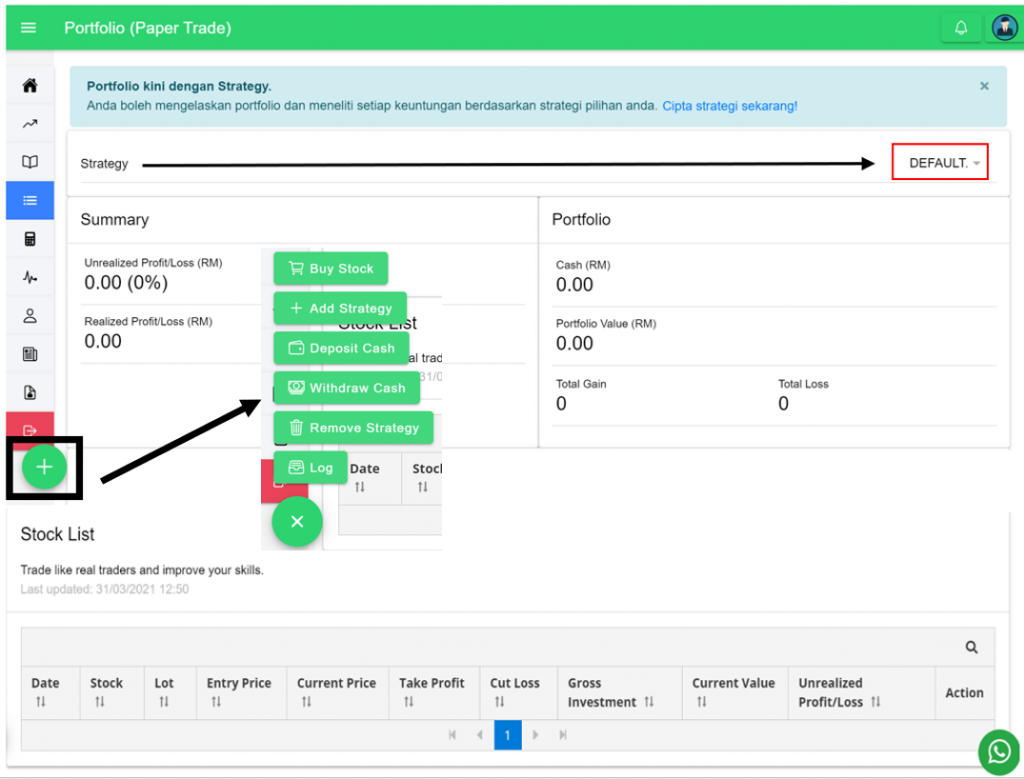Image resolution: width=1024 pixels, height=779 pixels.
Task: Open the trending chart sidebar icon
Action: point(30,124)
